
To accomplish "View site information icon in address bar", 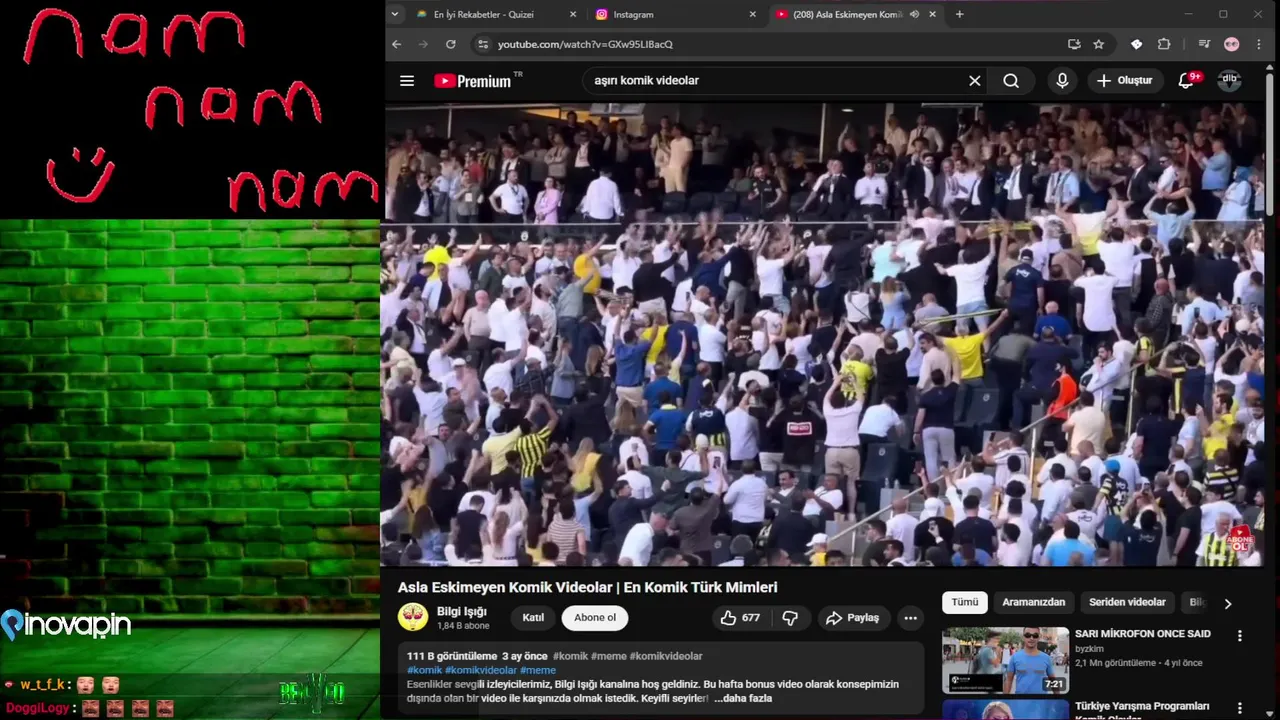I will (x=483, y=44).
